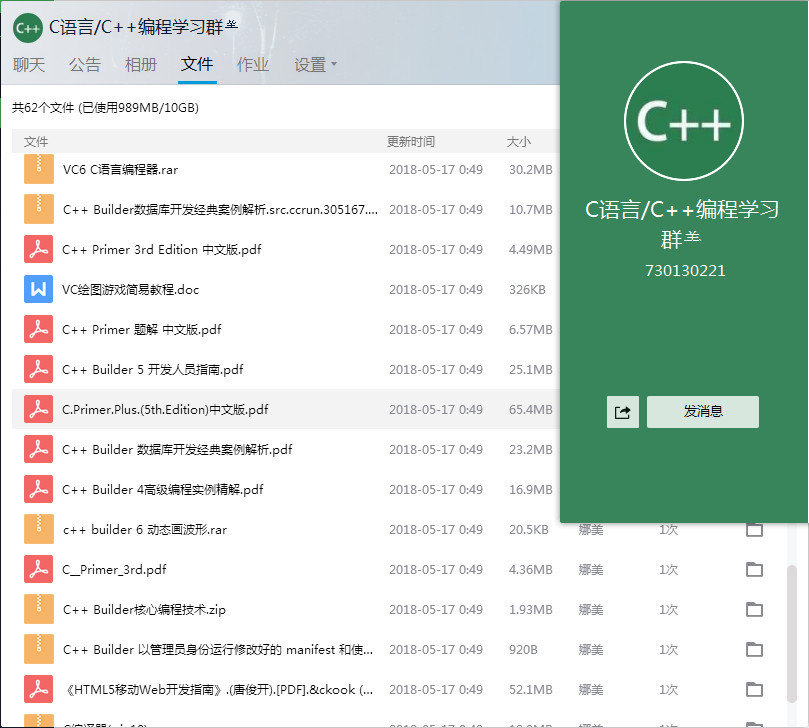Click the 发消息 button
Viewport: 809px width, 728px height.
703,412
